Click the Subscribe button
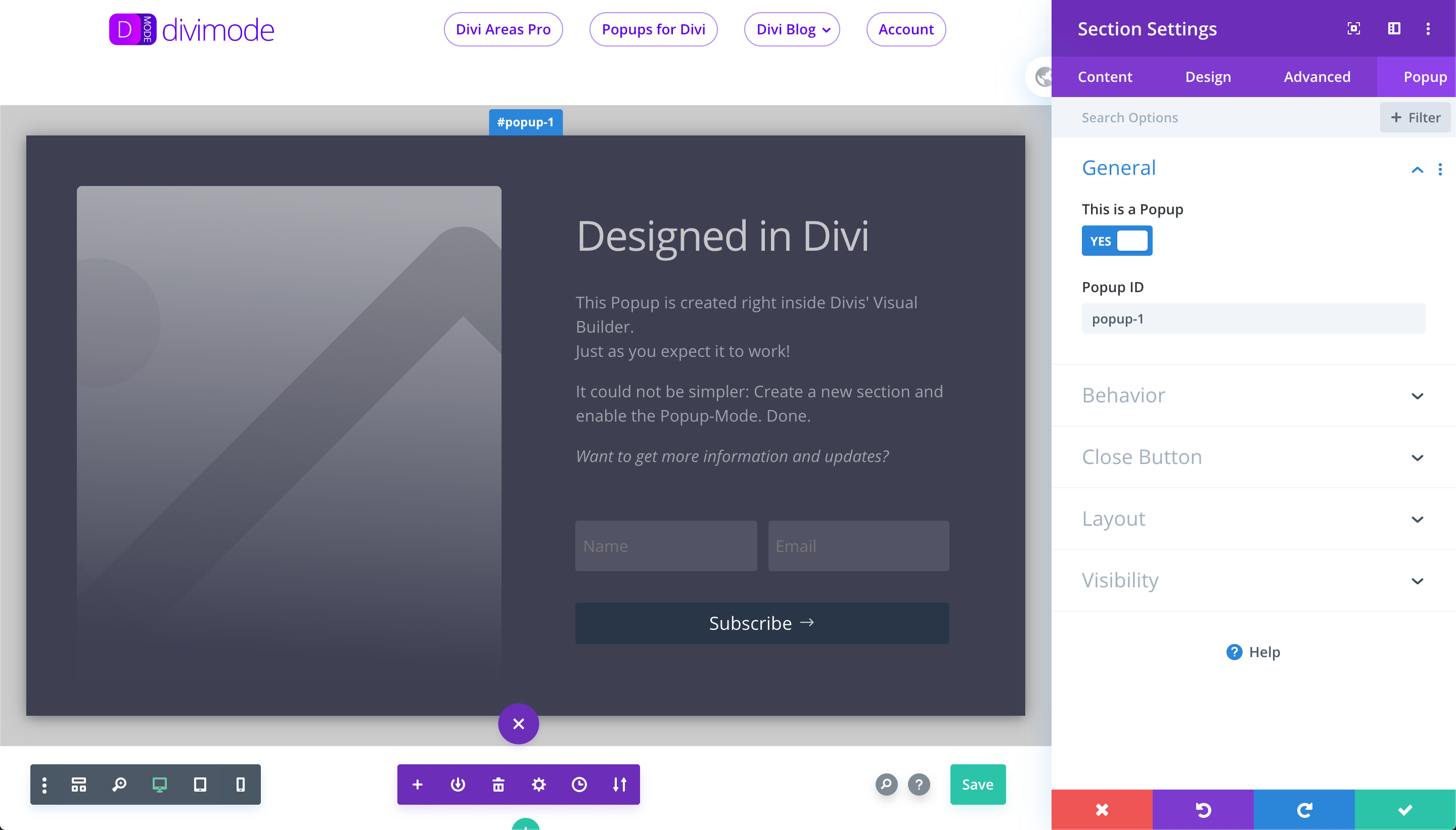The width and height of the screenshot is (1456, 830). pos(762,623)
